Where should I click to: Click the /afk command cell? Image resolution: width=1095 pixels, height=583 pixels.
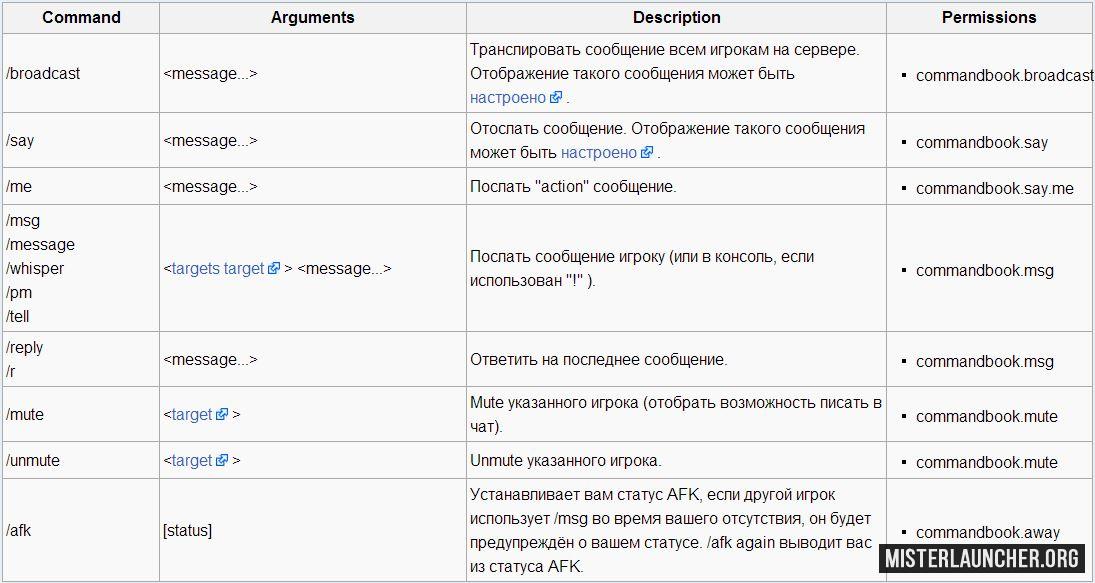click(x=81, y=530)
